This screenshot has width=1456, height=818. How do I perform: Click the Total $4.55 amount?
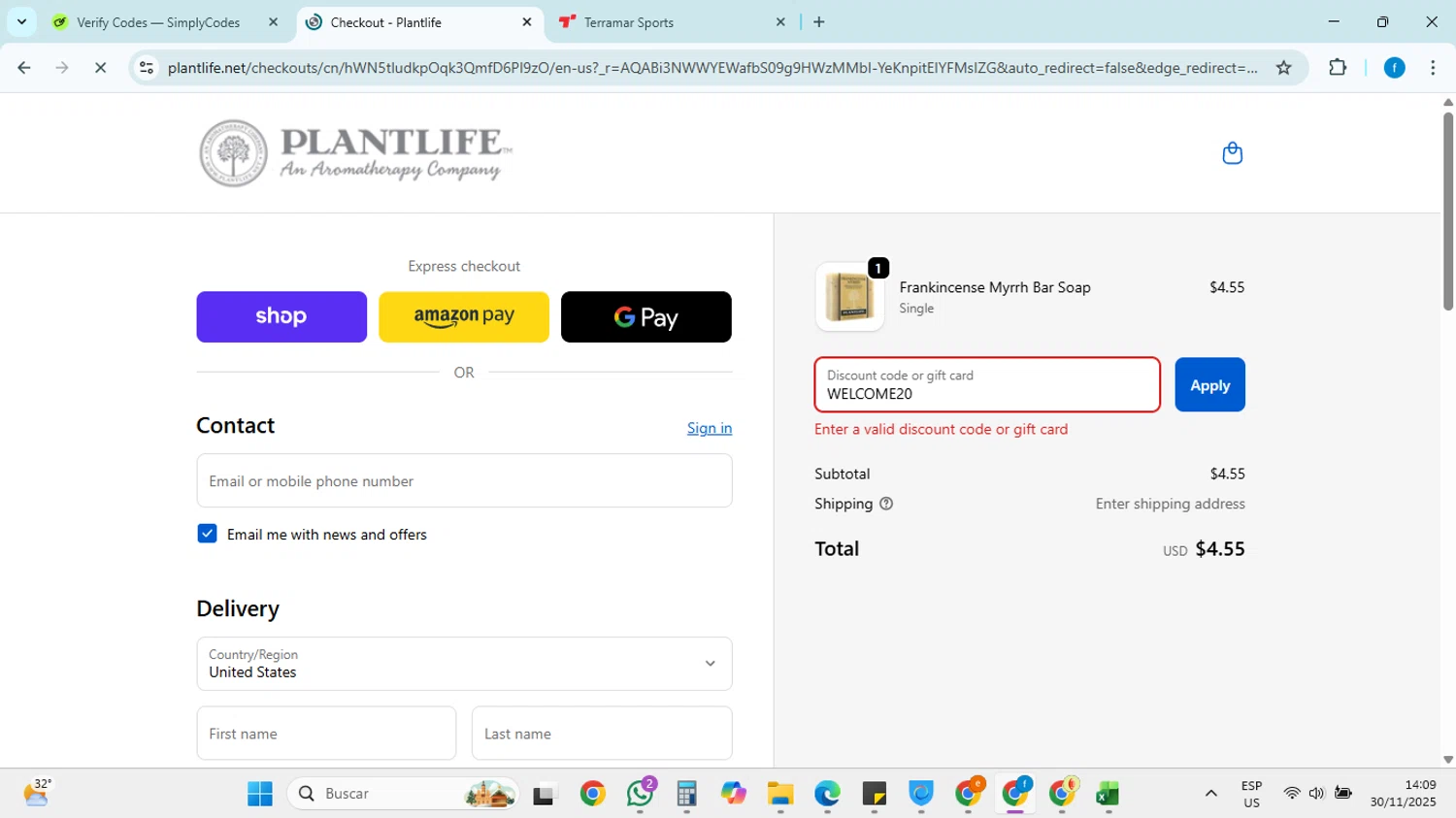(x=1219, y=549)
